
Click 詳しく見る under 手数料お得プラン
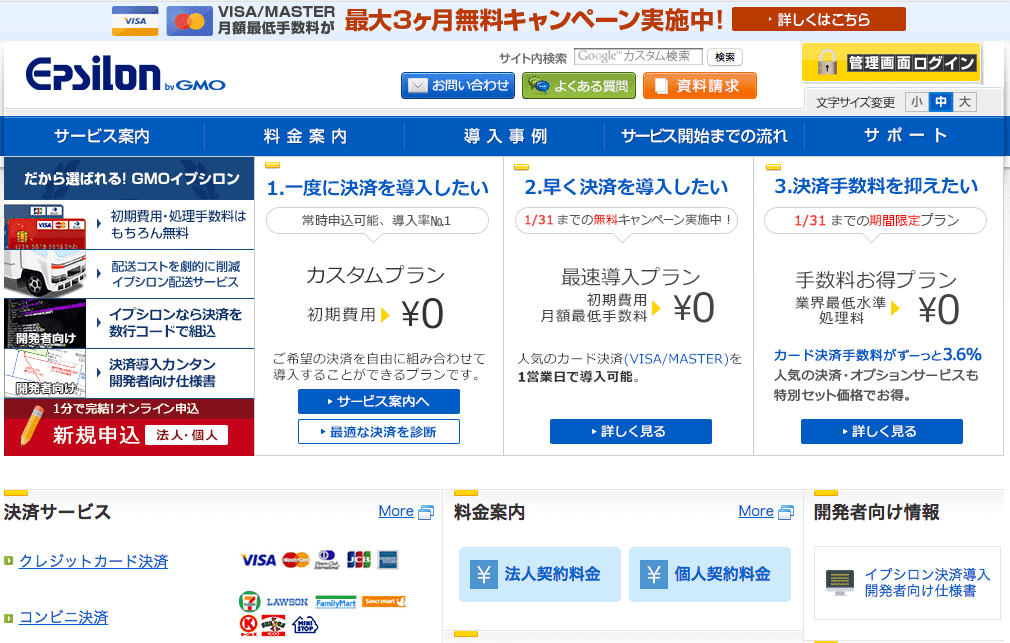[x=882, y=432]
